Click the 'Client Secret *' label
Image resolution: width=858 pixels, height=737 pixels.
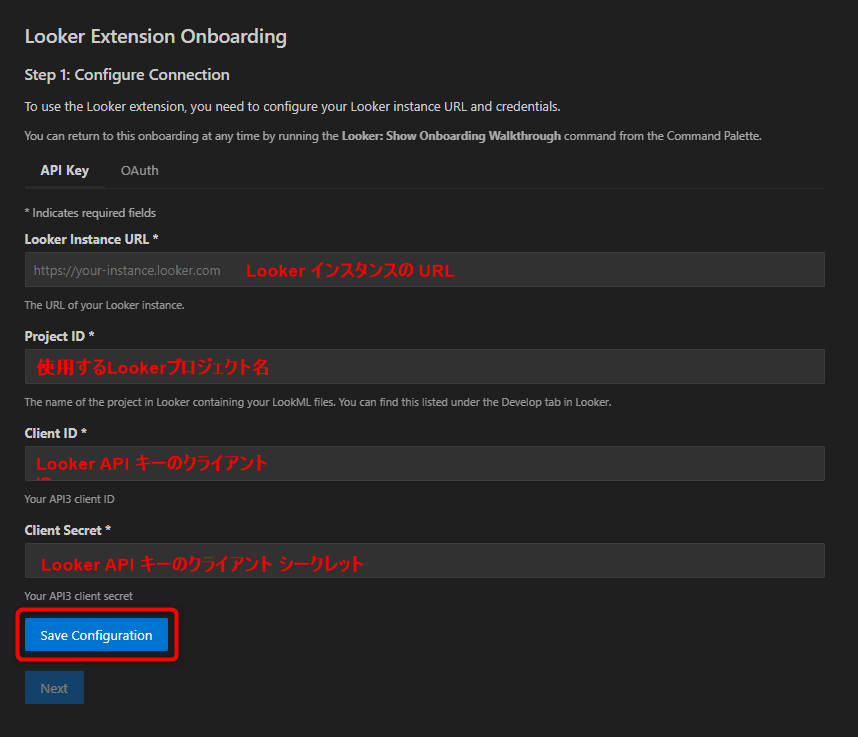coord(67,530)
